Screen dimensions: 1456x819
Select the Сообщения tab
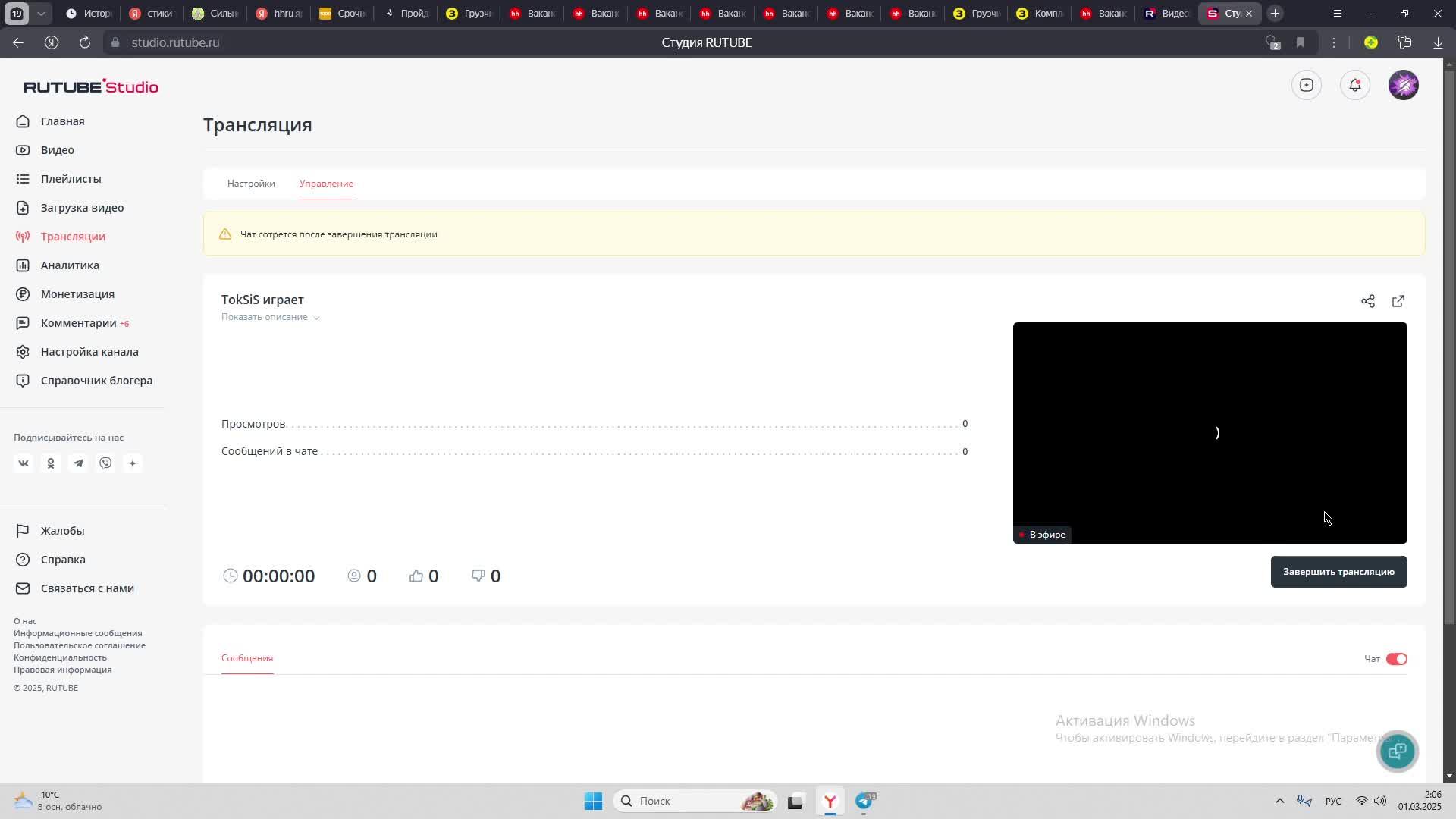point(247,658)
